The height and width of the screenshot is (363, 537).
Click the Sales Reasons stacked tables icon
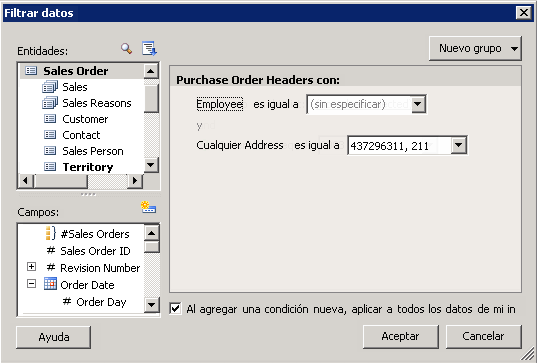click(x=50, y=103)
